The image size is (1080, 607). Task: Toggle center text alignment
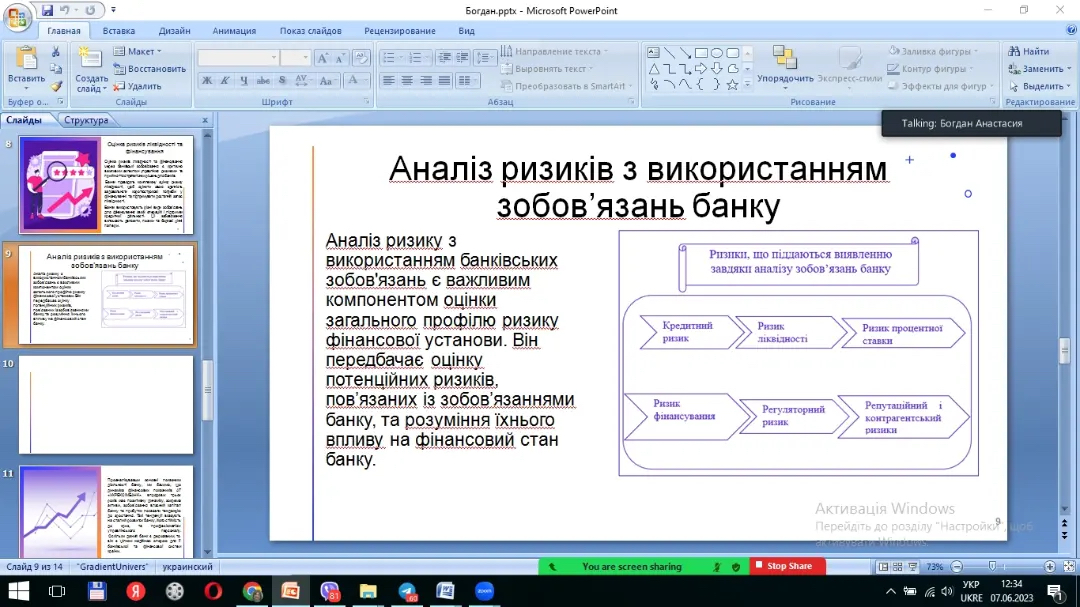point(405,81)
